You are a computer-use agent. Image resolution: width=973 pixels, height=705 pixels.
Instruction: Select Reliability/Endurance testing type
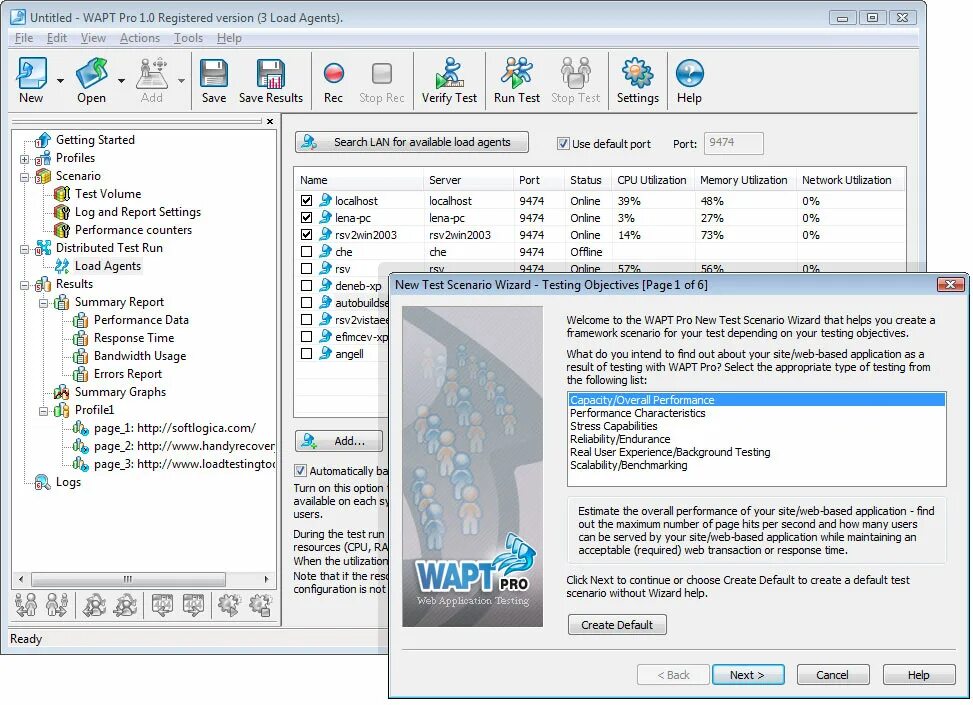pos(620,439)
